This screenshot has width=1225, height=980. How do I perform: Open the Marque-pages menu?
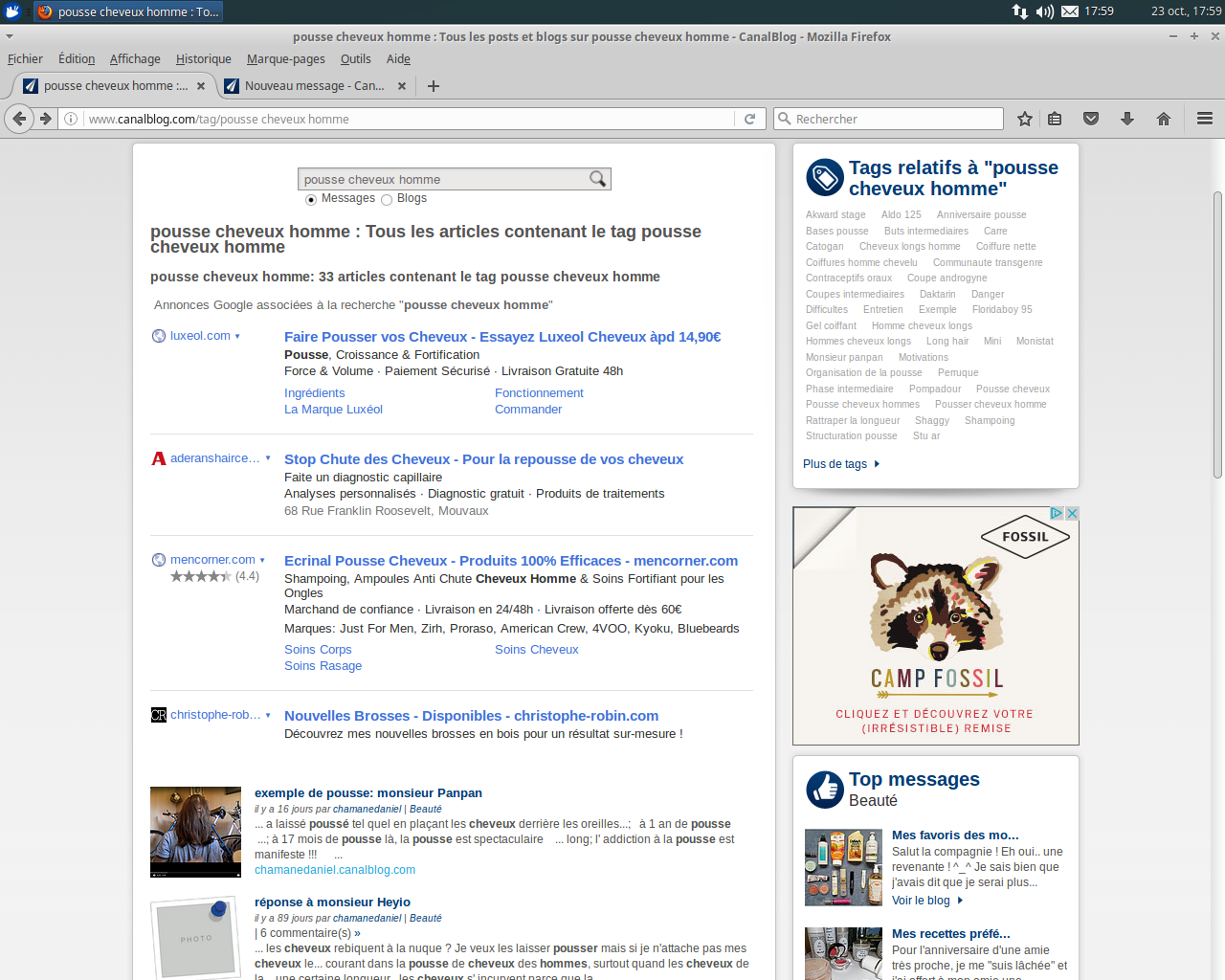tap(286, 59)
